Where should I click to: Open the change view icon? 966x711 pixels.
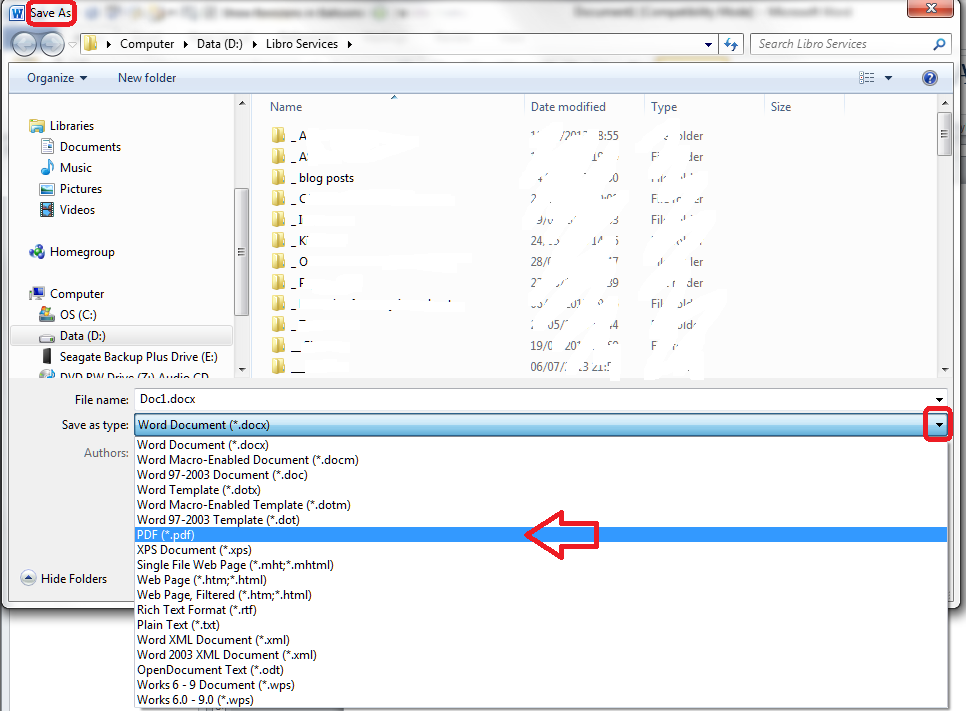tap(867, 78)
